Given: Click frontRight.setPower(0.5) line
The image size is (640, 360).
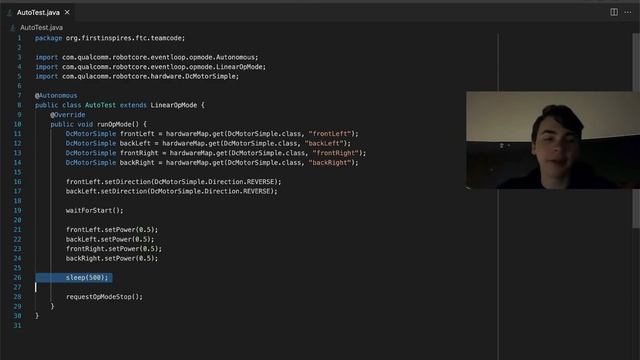Looking at the screenshot, I should click(114, 249).
